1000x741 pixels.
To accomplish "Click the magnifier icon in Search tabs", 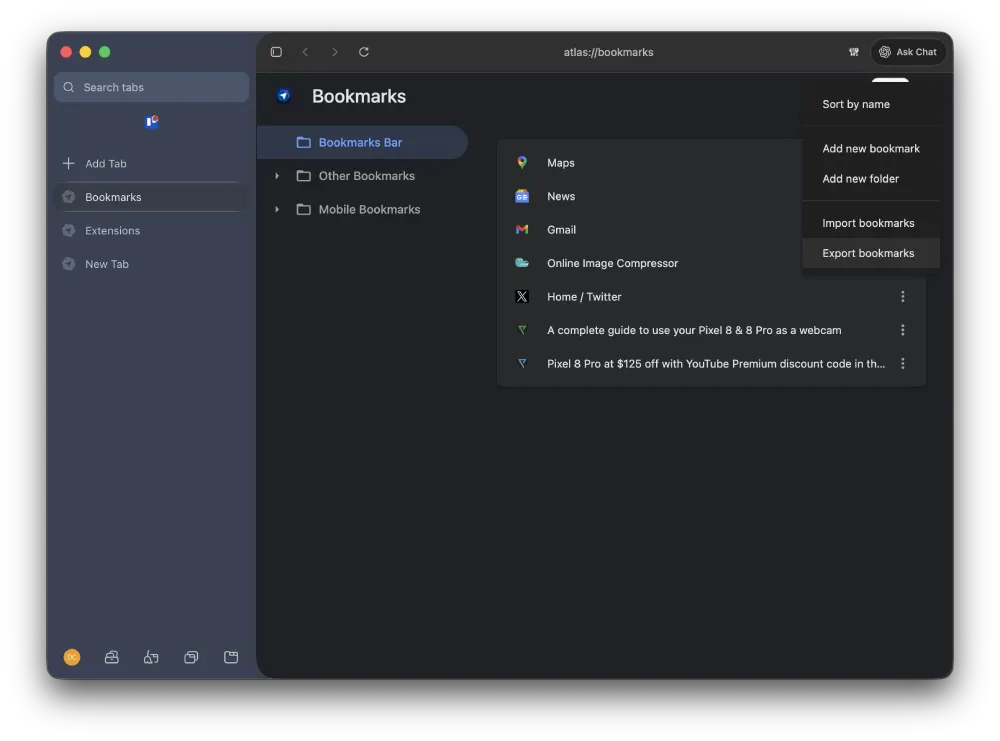I will (69, 87).
